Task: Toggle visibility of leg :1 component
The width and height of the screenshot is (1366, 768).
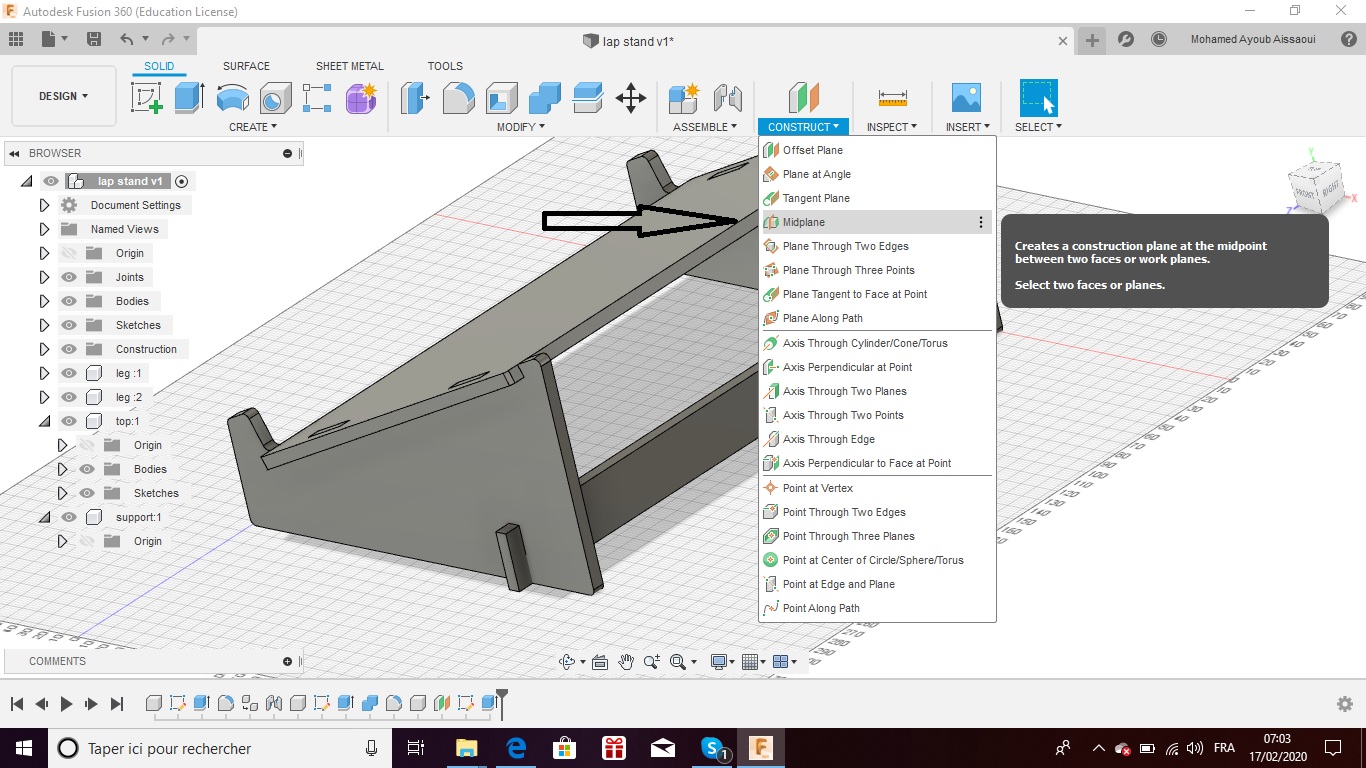Action: (x=69, y=373)
